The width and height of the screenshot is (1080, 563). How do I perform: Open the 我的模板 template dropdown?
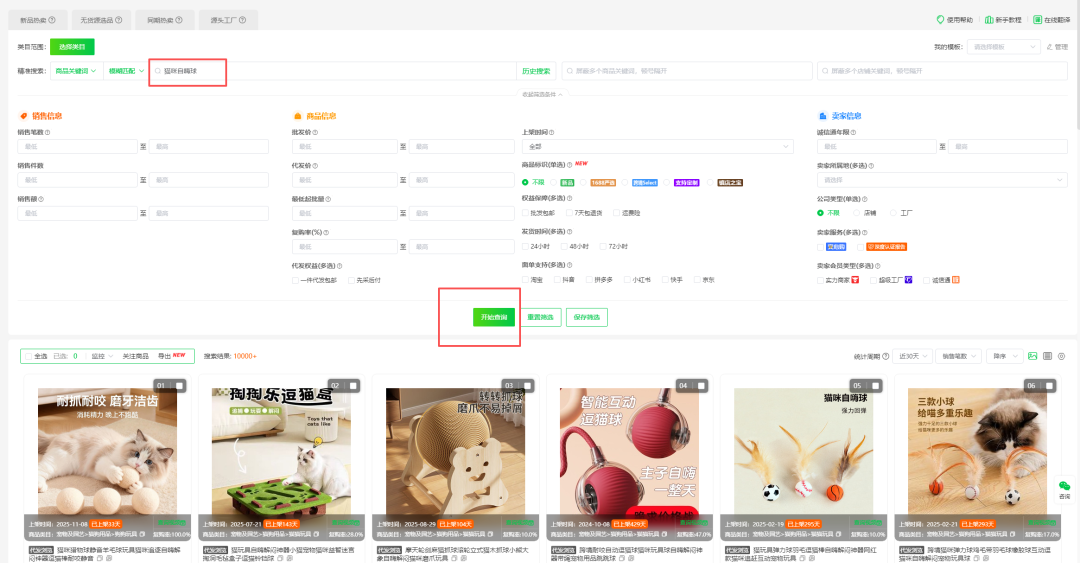point(1003,47)
